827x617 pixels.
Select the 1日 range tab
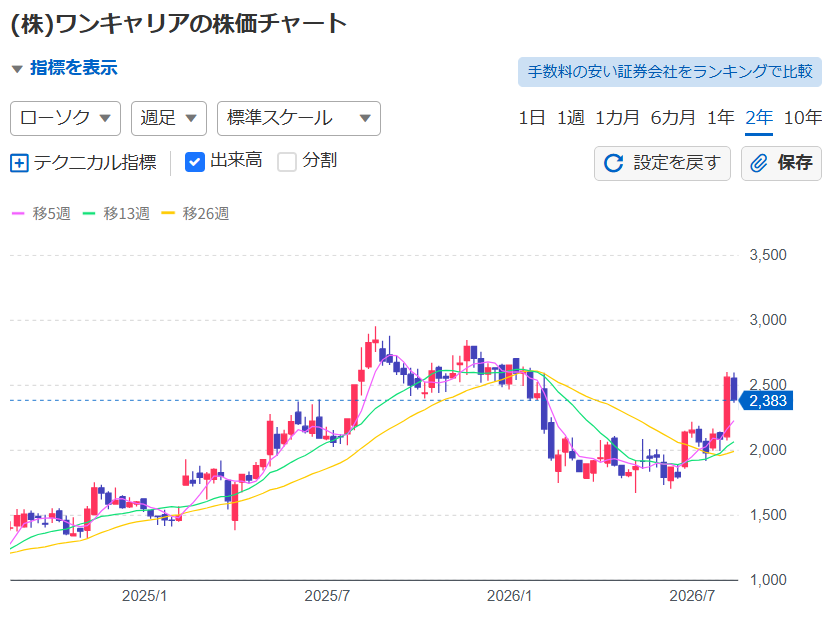point(532,117)
